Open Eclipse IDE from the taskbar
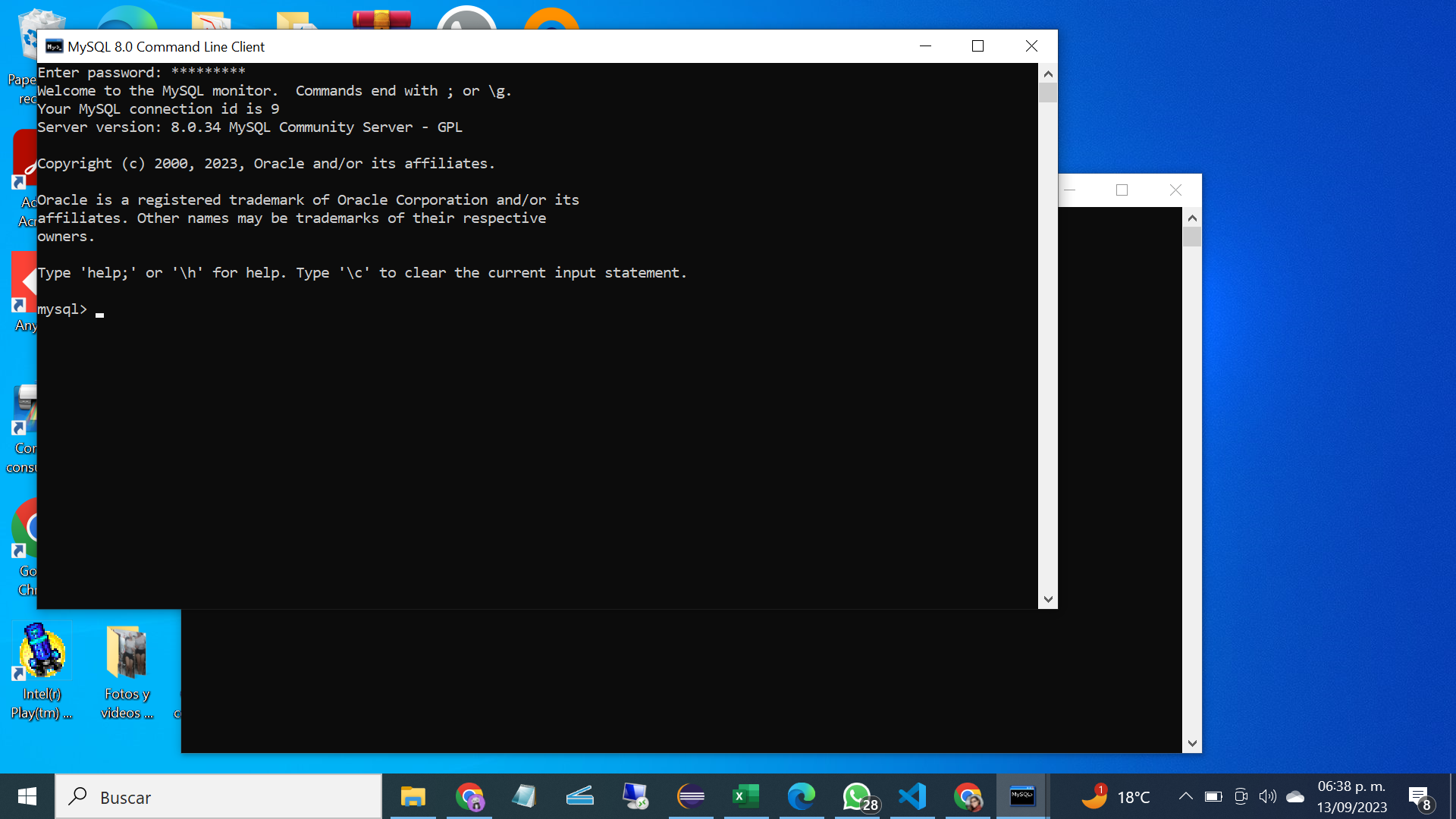Image resolution: width=1456 pixels, height=819 pixels. tap(691, 796)
